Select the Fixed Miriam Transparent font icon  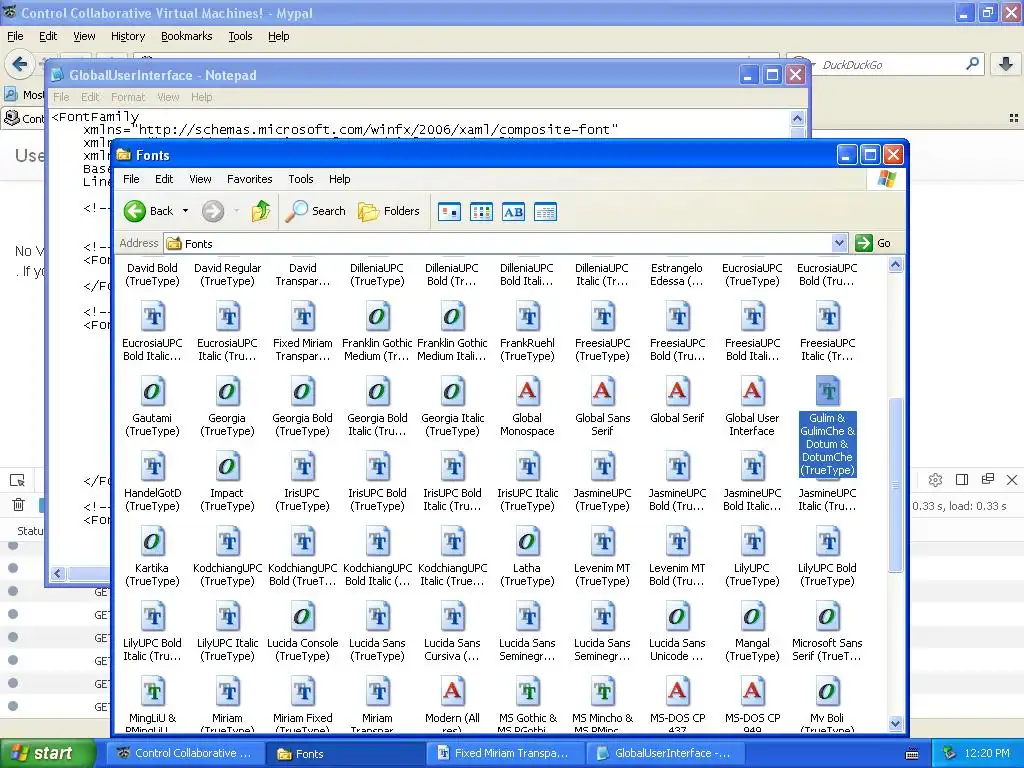tap(302, 315)
